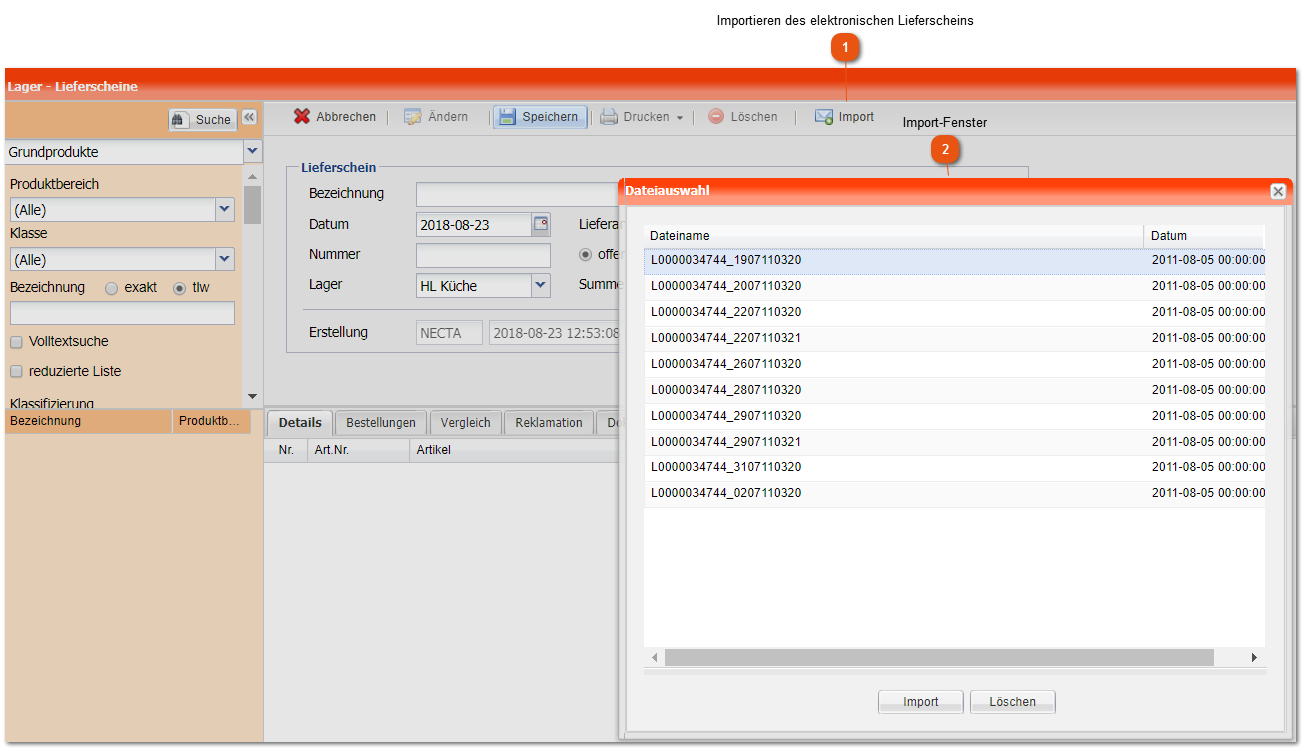Open the Lager HL Küche dropdown
This screenshot has width=1305, height=751.
pos(541,285)
